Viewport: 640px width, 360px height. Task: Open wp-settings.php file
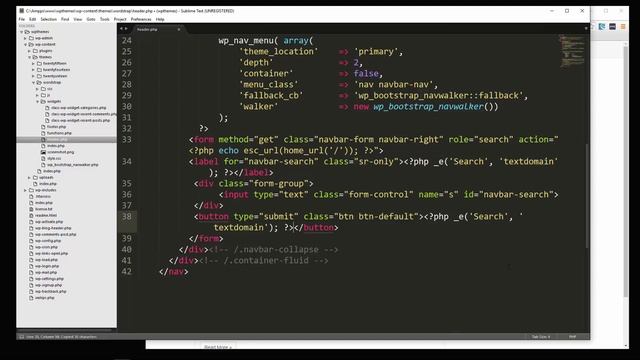49,279
